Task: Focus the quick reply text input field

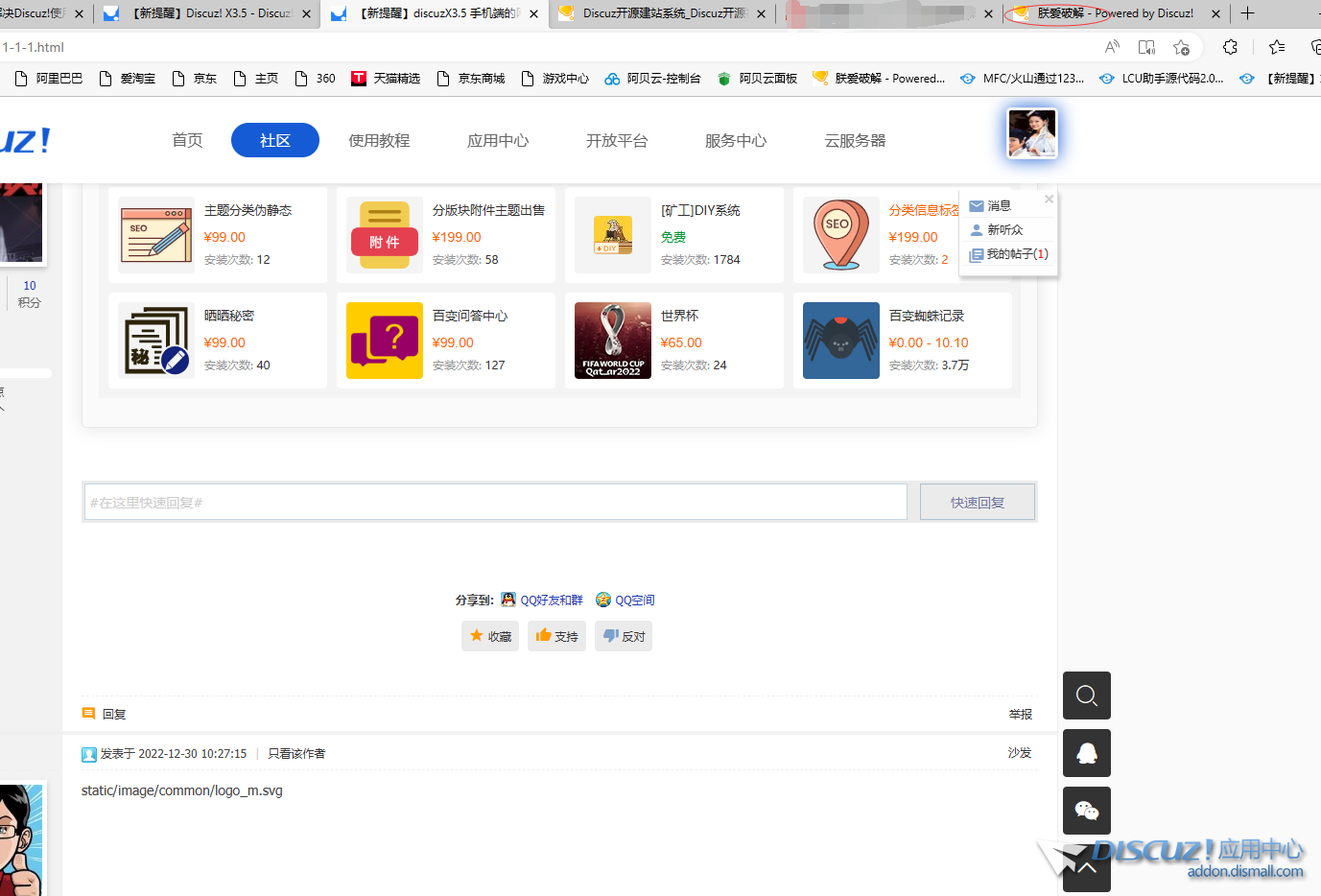Action: [x=495, y=502]
